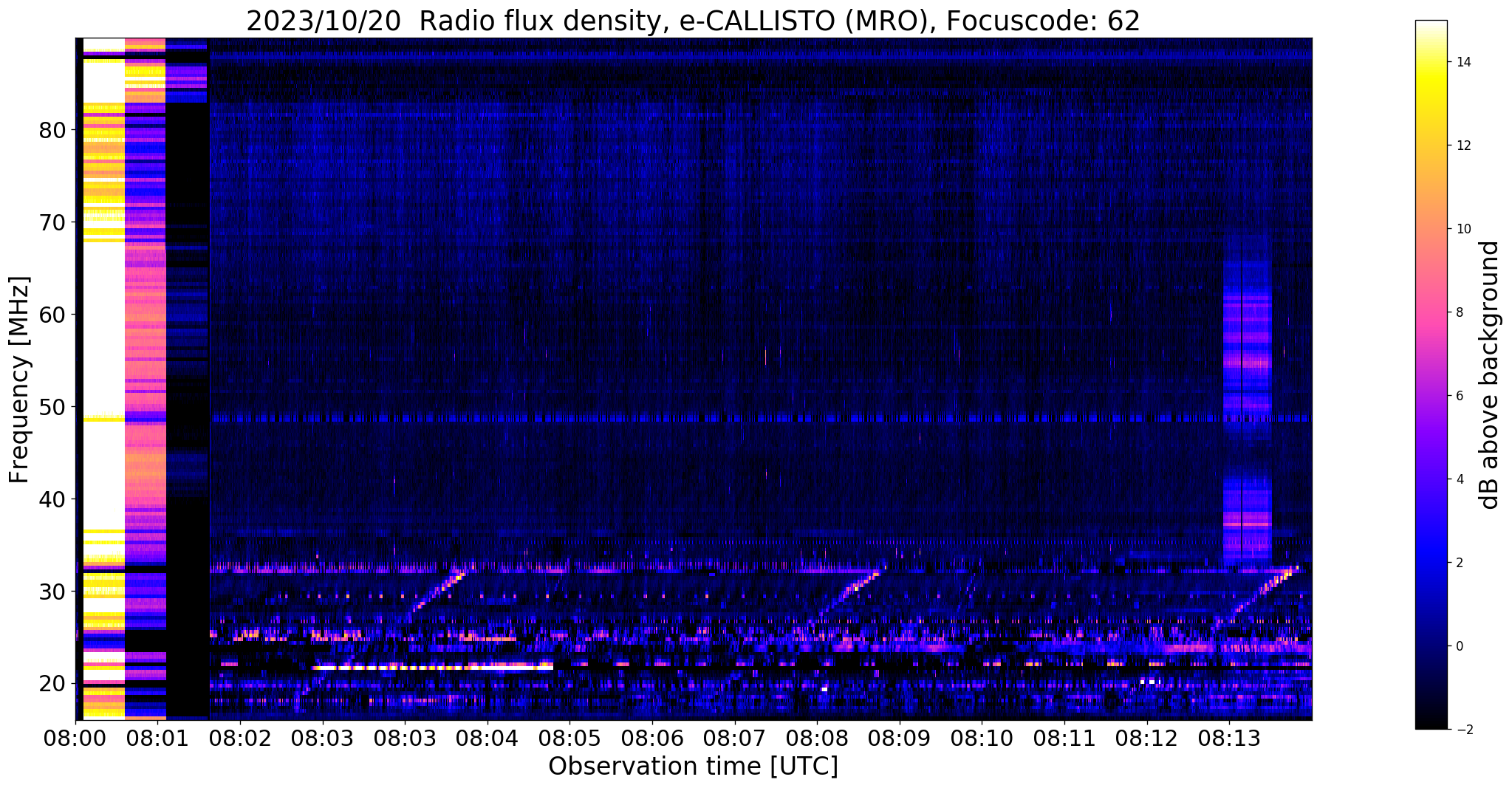Screen dimensions: 1512x788
Task: Click the bright white band near 22 MHz
Action: point(434,667)
